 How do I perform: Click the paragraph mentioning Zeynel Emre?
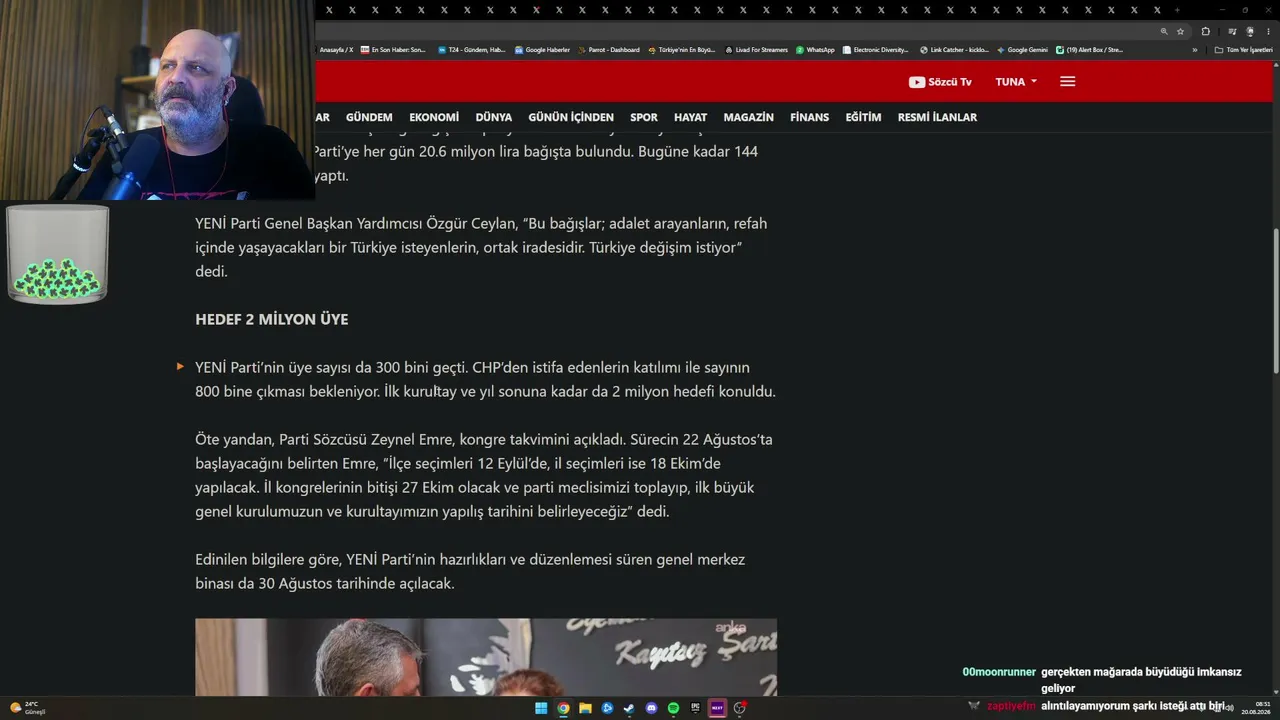pyautogui.click(x=484, y=475)
